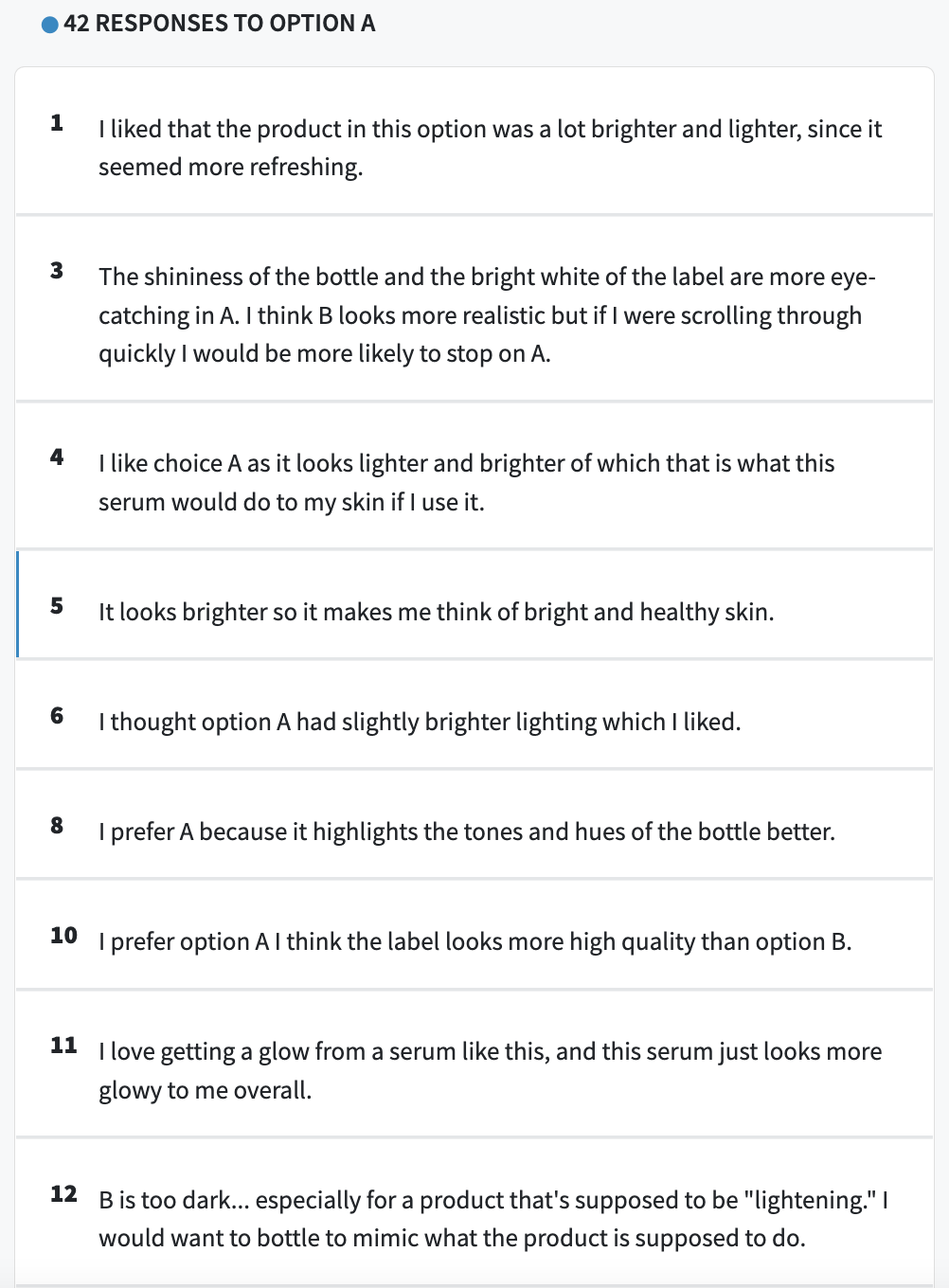Select response 10 about label quality
The image size is (949, 1288).
coord(474,934)
